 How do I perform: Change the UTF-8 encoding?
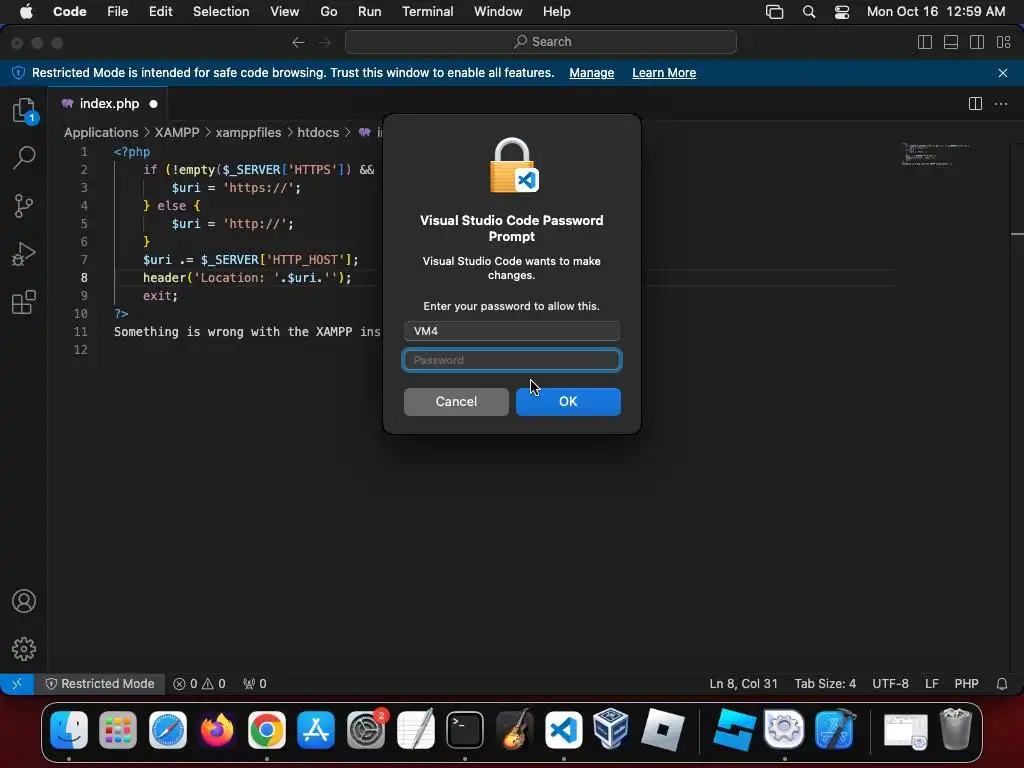coord(890,684)
